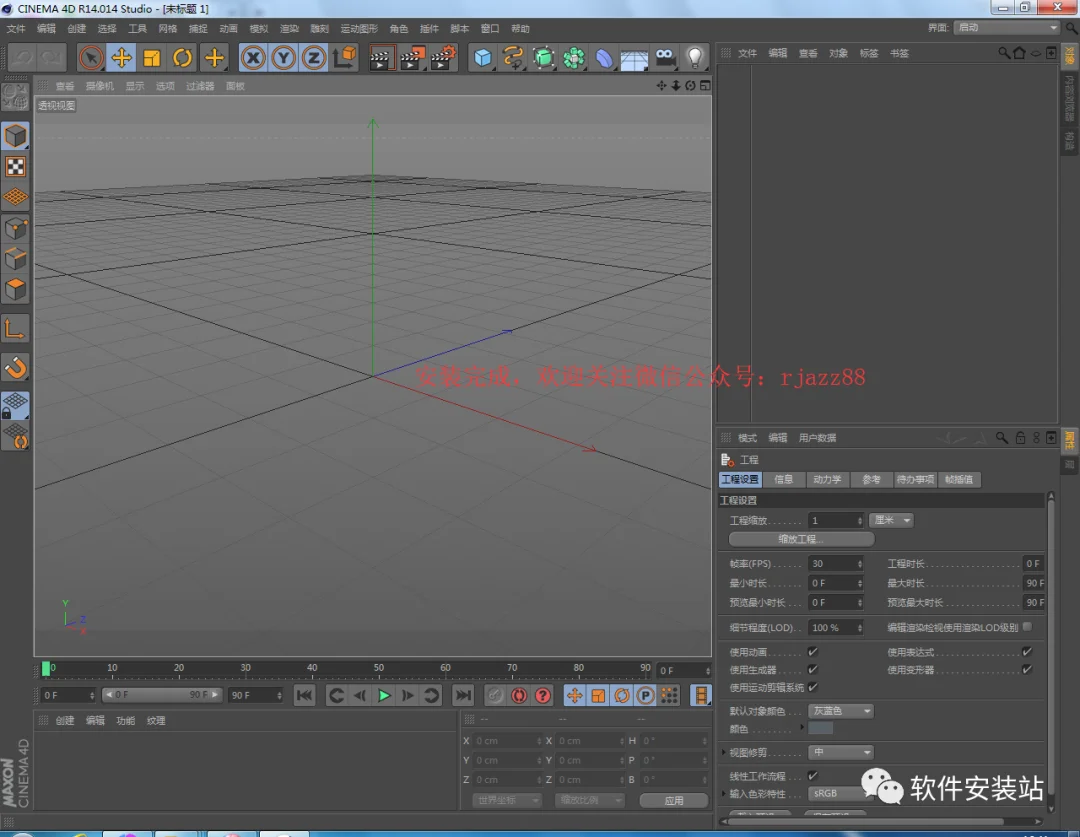Toggle the Y axis lock
1080x837 pixels.
pyautogui.click(x=283, y=58)
